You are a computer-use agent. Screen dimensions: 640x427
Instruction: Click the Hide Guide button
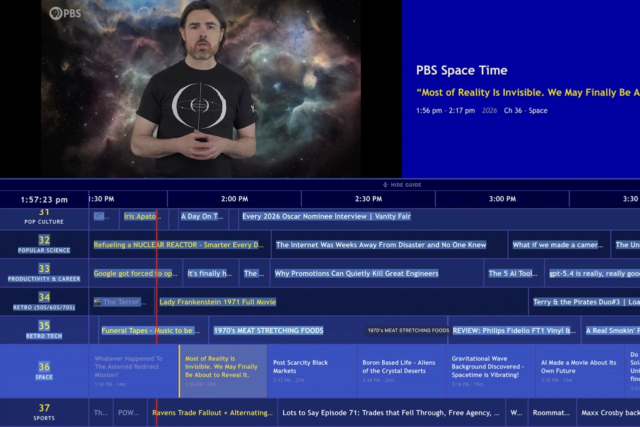click(402, 185)
